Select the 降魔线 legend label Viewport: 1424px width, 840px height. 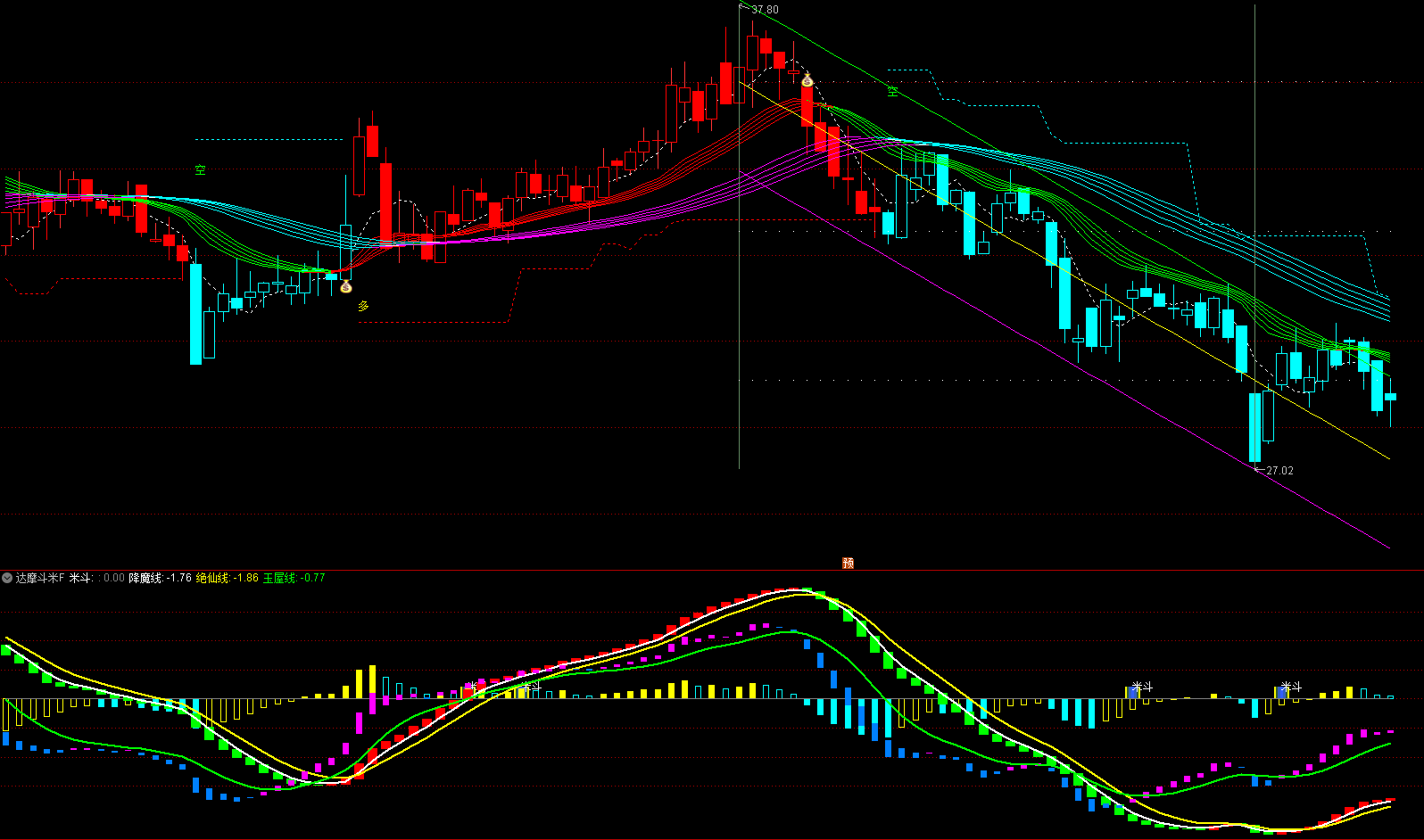coord(145,578)
